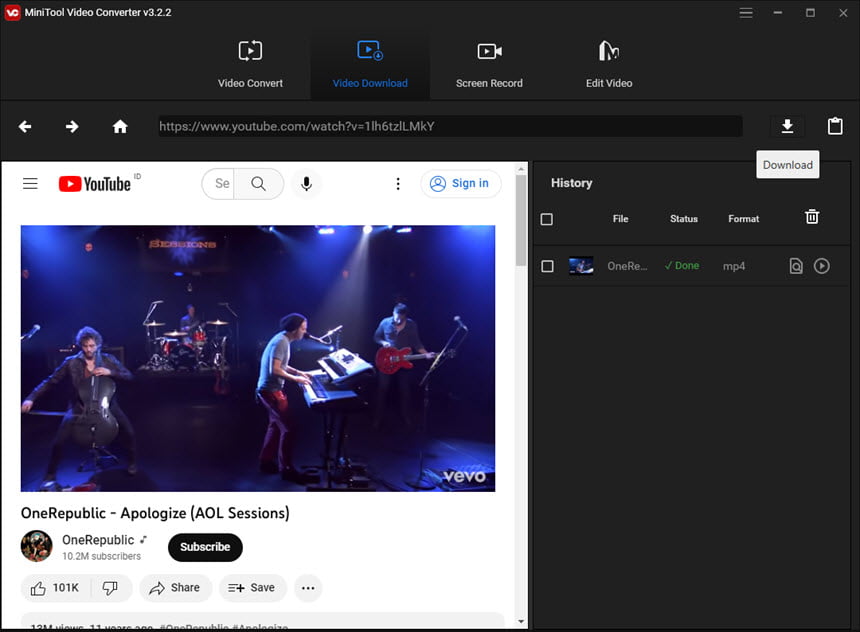Click the 'Format' column header
This screenshot has height=632, width=860.
[x=744, y=219]
